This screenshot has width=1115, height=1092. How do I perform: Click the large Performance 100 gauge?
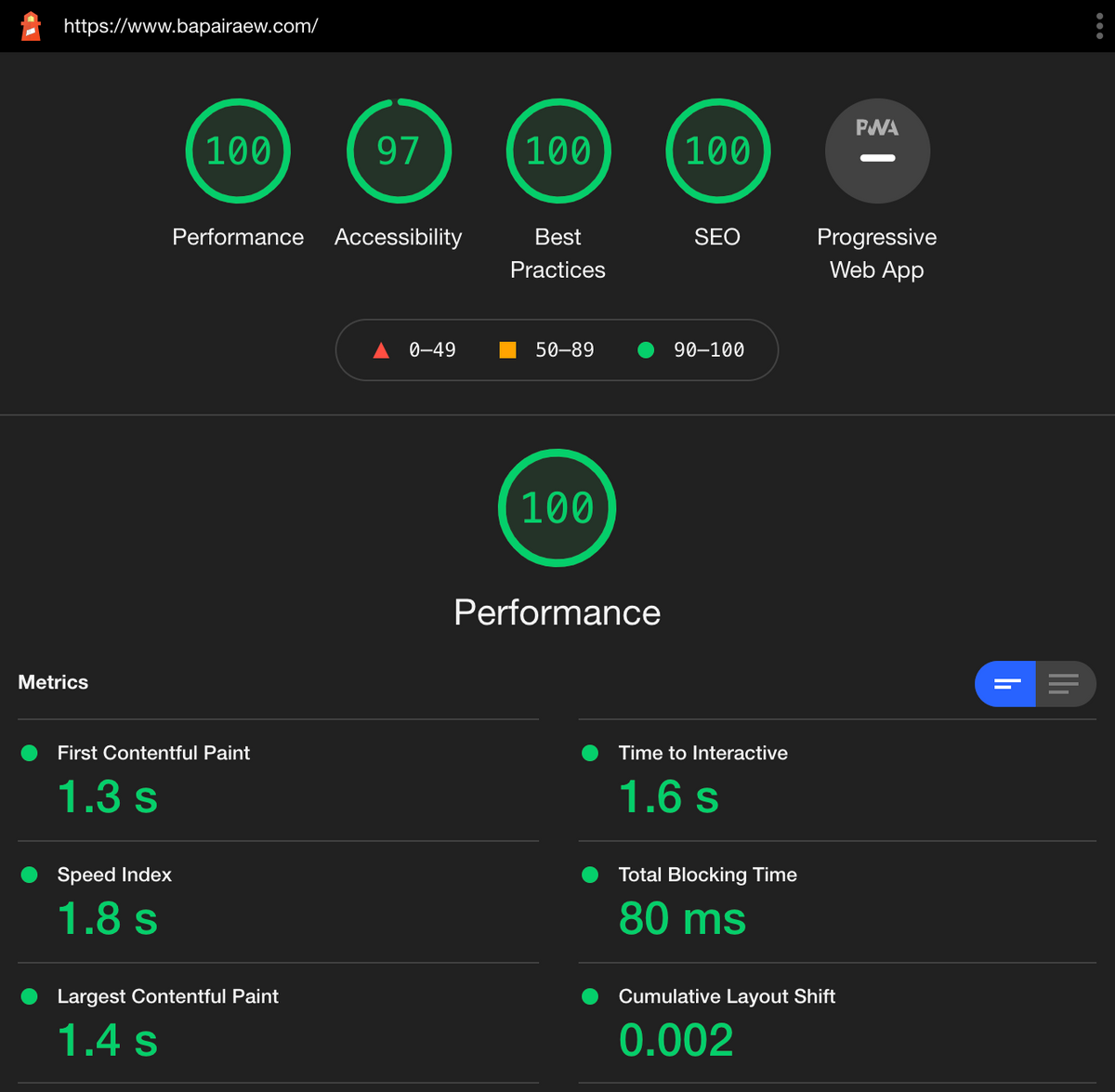[557, 507]
